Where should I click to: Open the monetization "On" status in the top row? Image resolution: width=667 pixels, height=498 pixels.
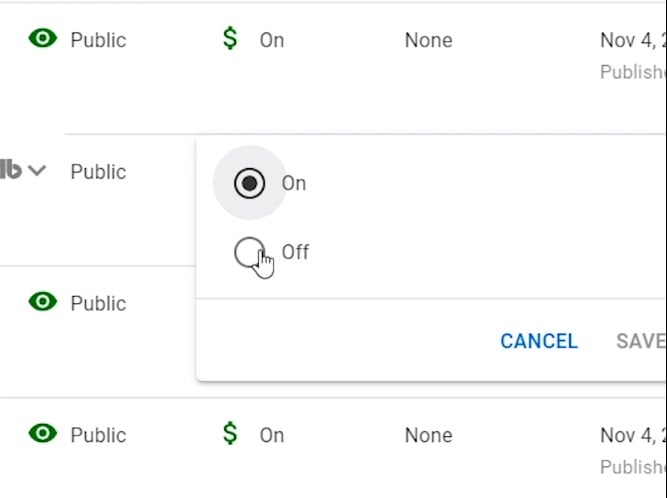[272, 41]
